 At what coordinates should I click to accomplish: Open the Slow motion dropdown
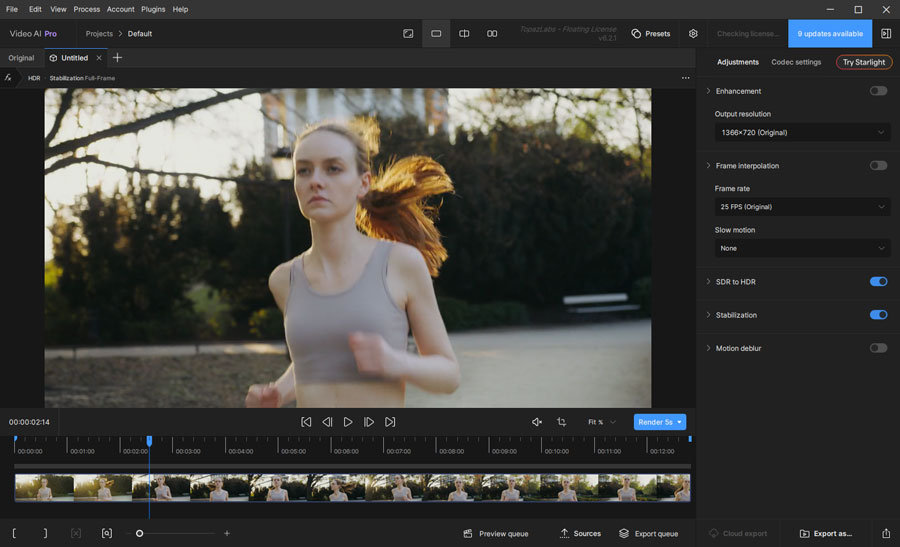coord(802,248)
